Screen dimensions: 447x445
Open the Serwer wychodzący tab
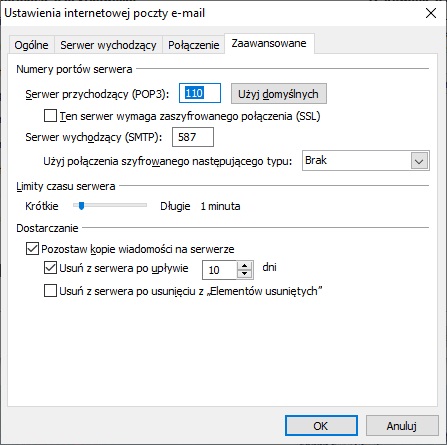[x=108, y=45]
